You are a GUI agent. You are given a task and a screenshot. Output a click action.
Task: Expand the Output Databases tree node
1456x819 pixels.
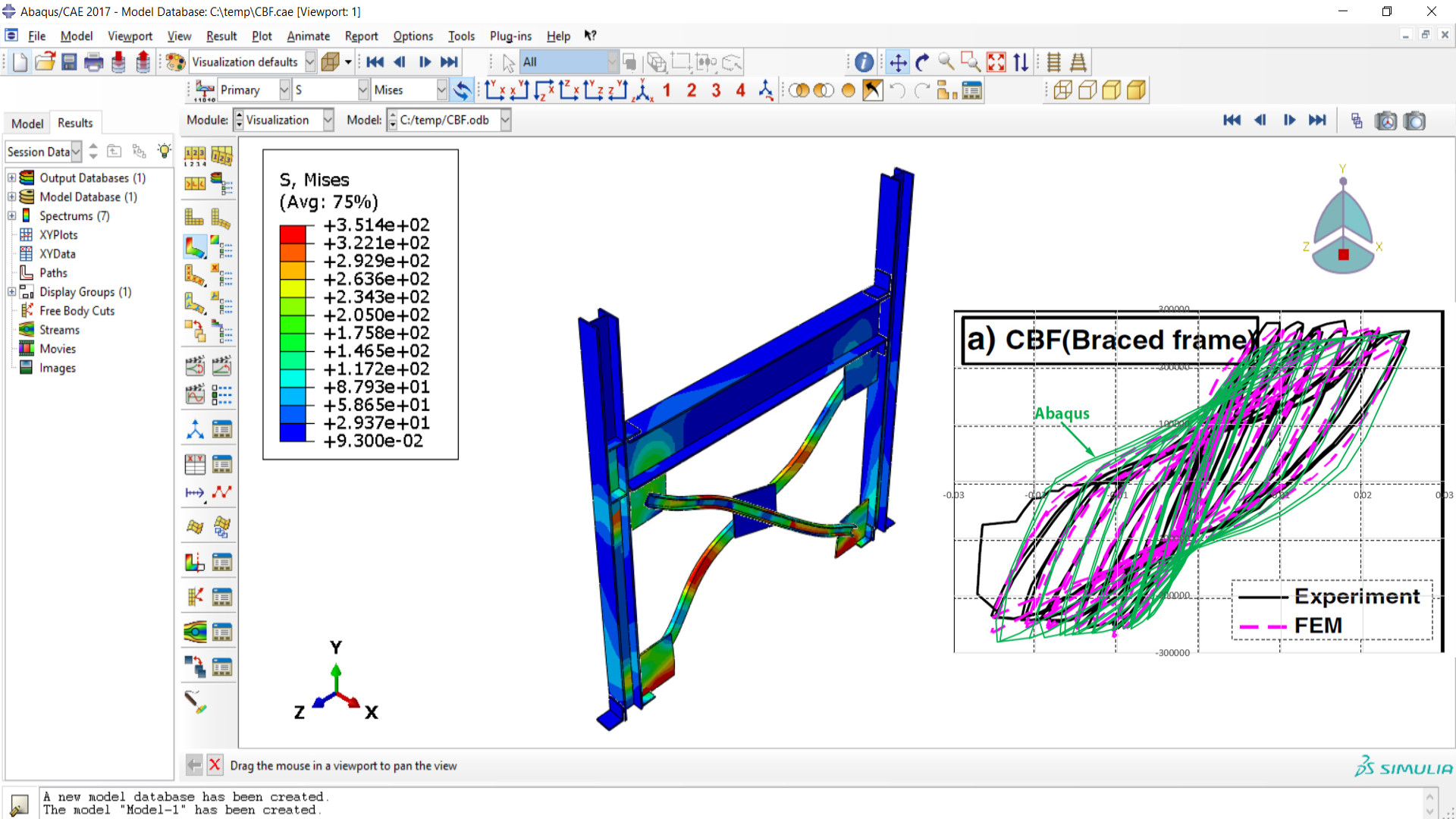tap(12, 177)
